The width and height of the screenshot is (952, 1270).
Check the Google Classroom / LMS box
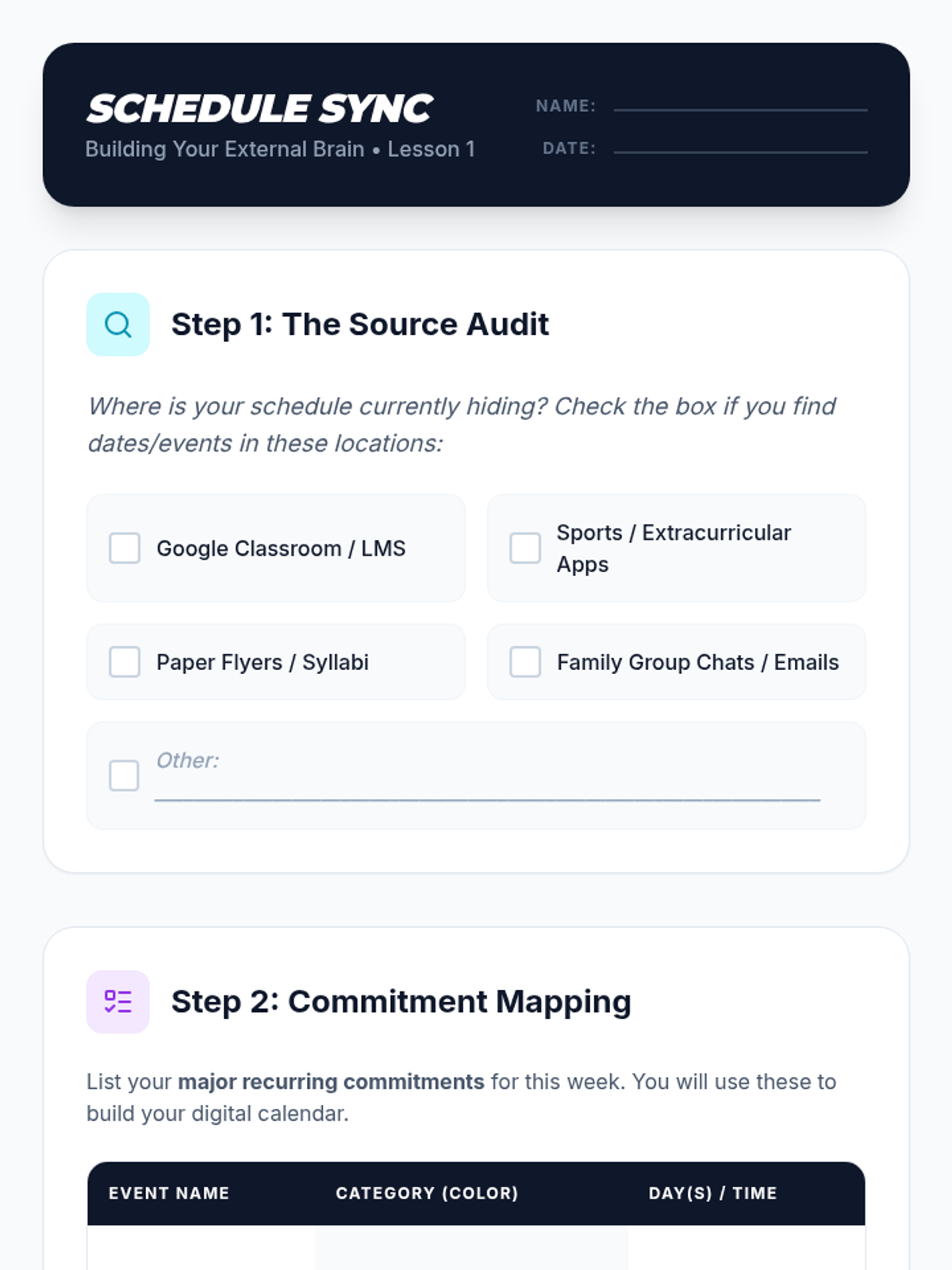click(125, 548)
